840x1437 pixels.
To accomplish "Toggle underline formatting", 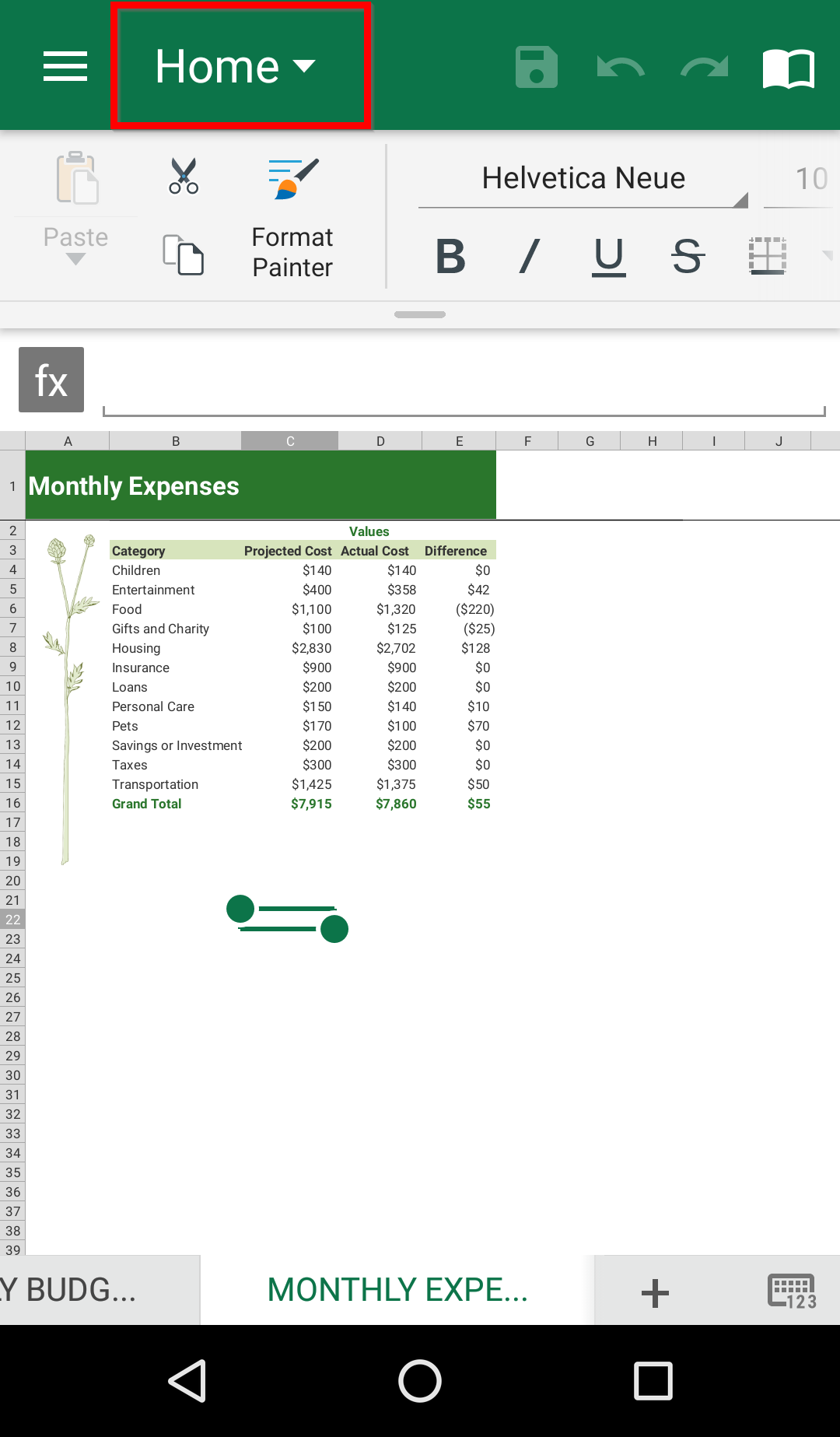I will point(608,256).
